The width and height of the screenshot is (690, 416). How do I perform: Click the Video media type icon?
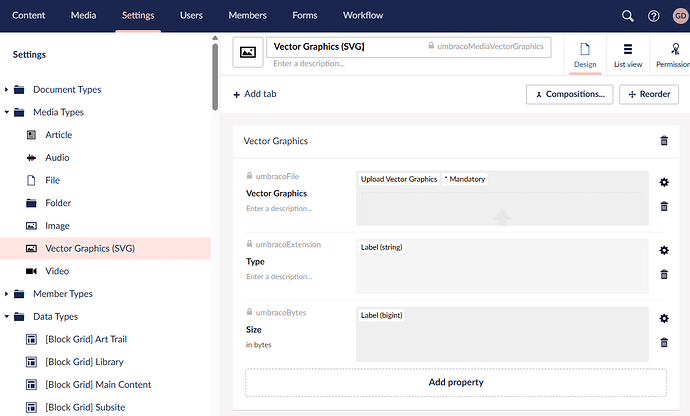pyautogui.click(x=31, y=271)
